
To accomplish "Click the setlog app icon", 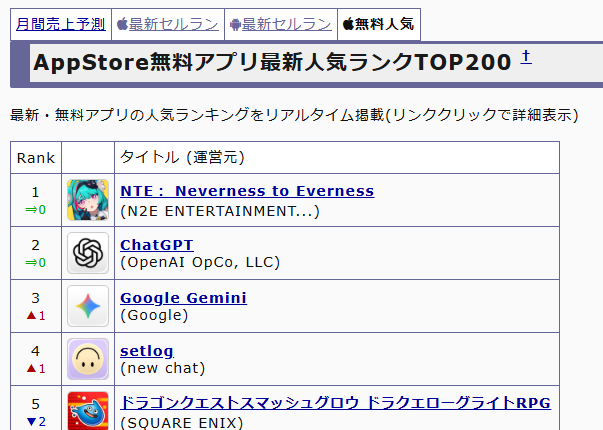I will pyautogui.click(x=88, y=359).
